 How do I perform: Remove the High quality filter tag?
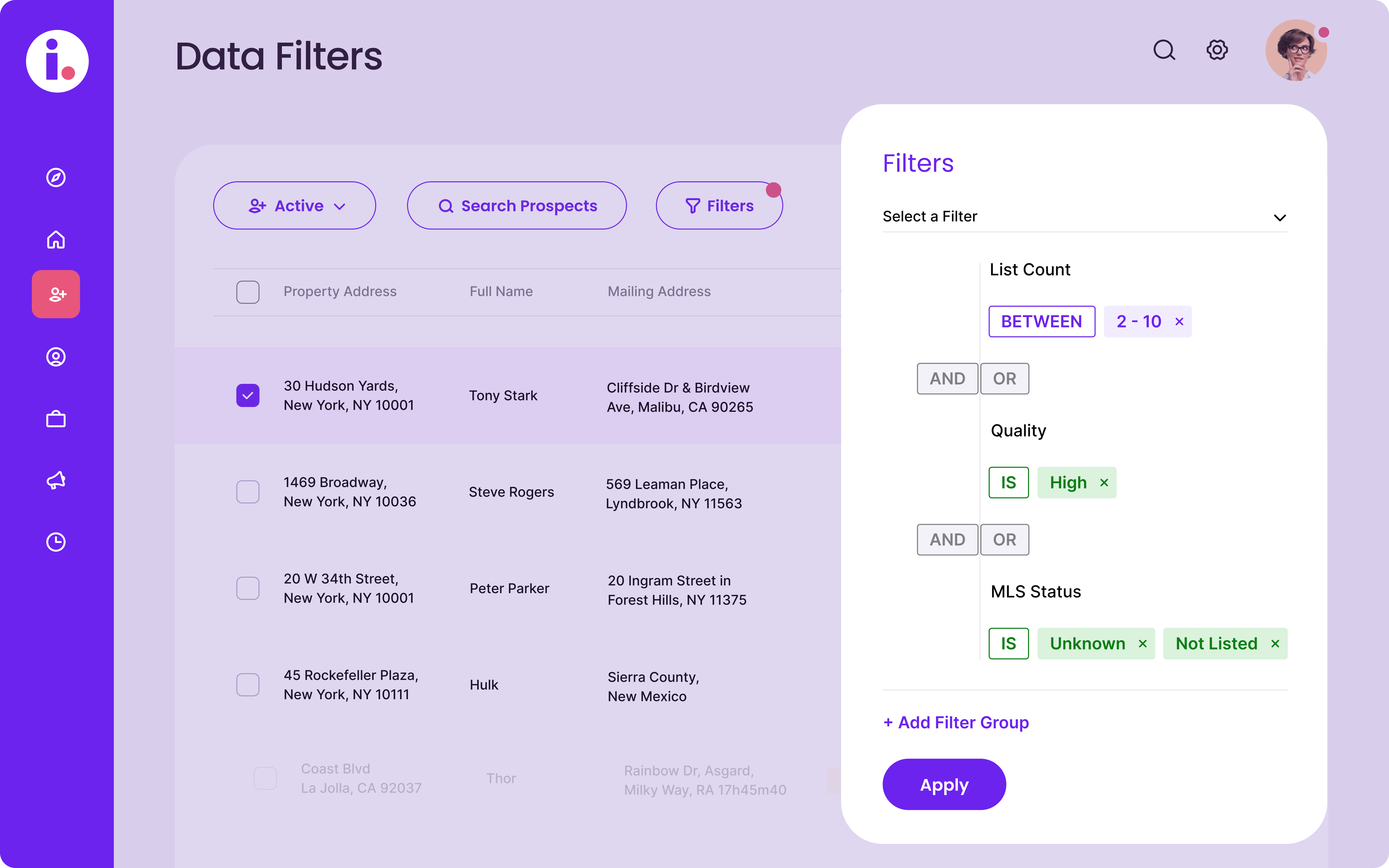1104,483
